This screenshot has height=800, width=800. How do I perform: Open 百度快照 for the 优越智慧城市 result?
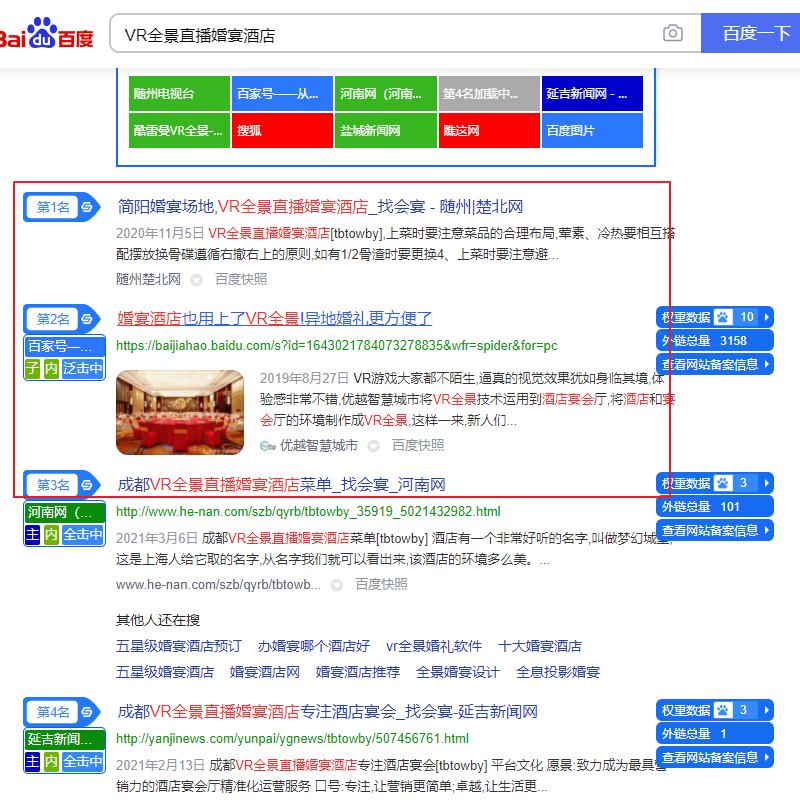point(418,445)
